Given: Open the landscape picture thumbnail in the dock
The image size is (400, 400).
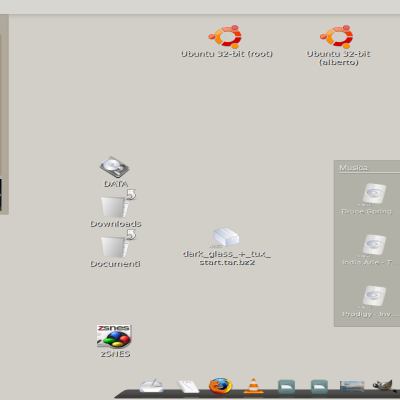Looking at the screenshot, I should (x=352, y=386).
